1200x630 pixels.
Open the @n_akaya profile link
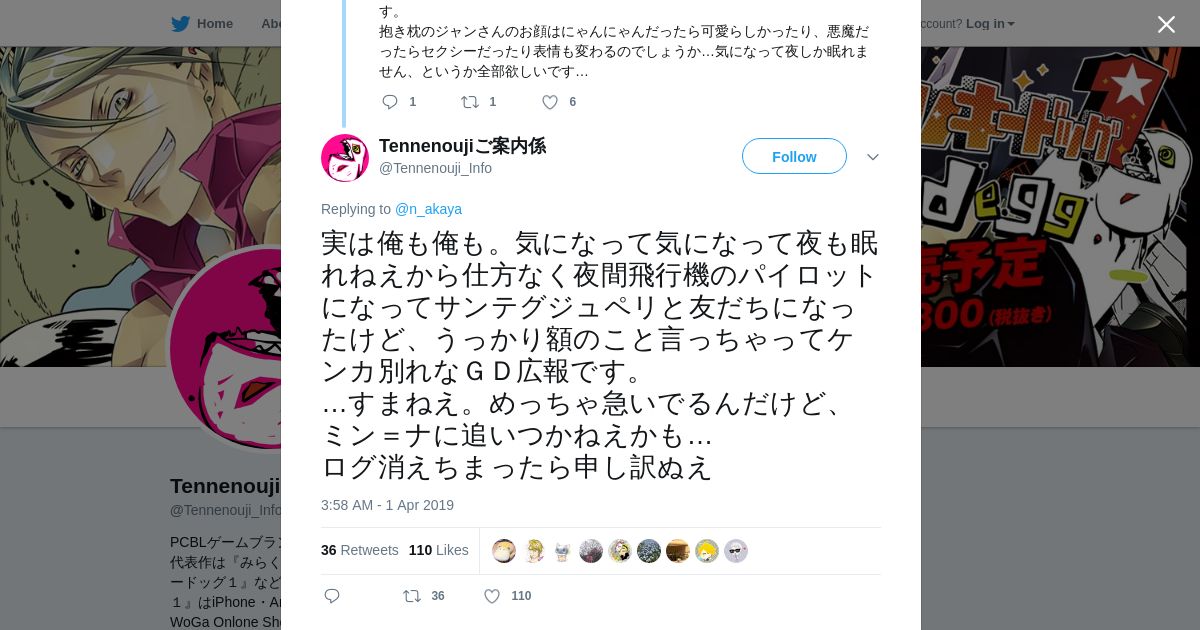point(428,209)
